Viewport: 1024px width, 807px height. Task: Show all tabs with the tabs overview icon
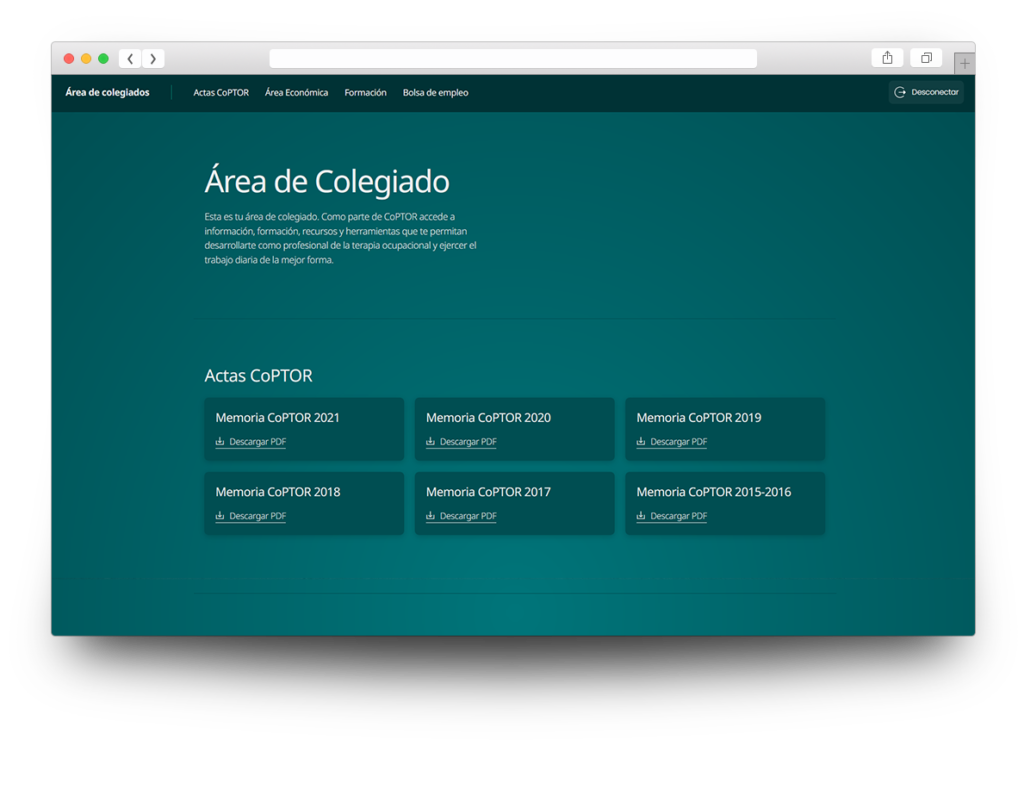926,58
